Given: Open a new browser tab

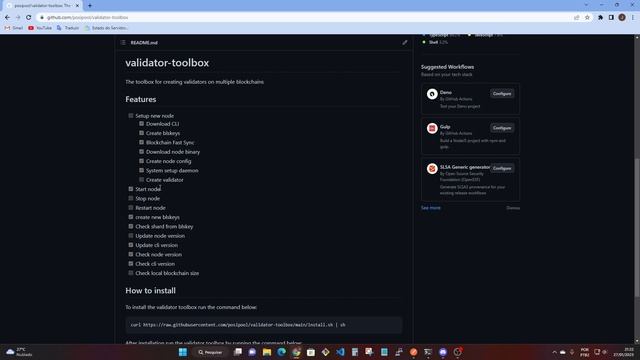Looking at the screenshot, I should [90, 6].
